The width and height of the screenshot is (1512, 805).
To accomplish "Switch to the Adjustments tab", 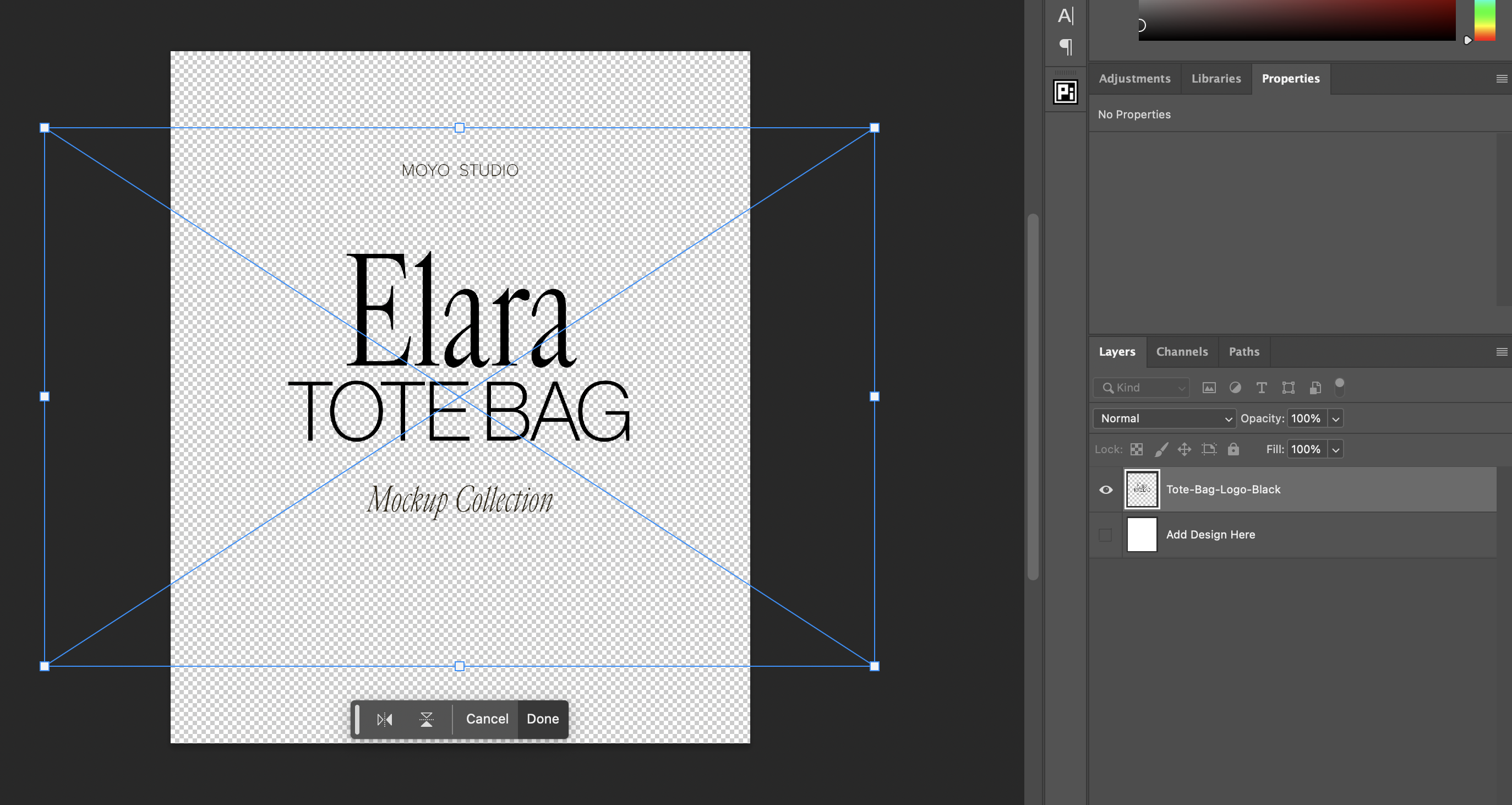I will (1134, 79).
